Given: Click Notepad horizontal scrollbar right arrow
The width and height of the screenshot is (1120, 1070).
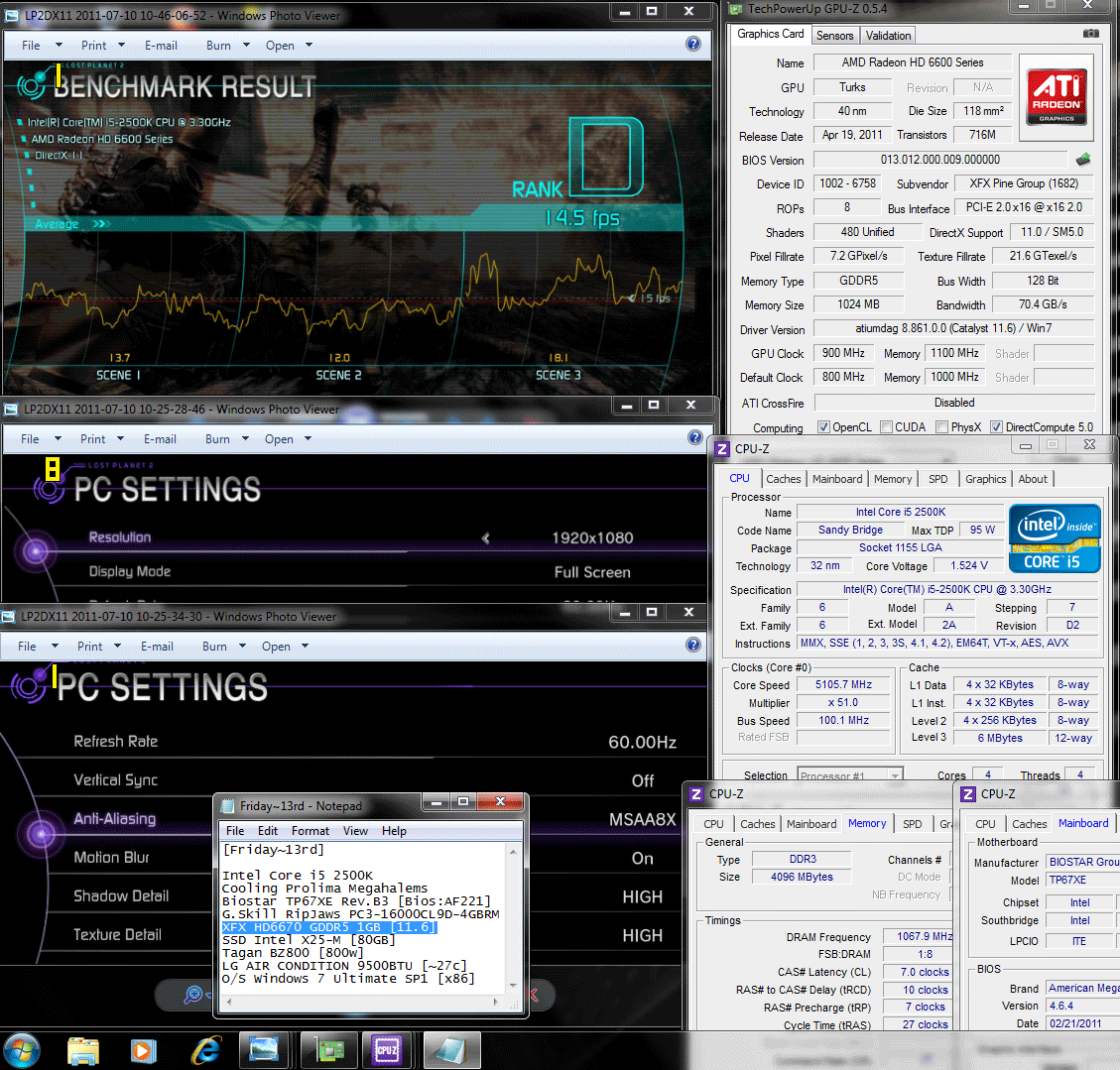Looking at the screenshot, I should (x=496, y=1002).
